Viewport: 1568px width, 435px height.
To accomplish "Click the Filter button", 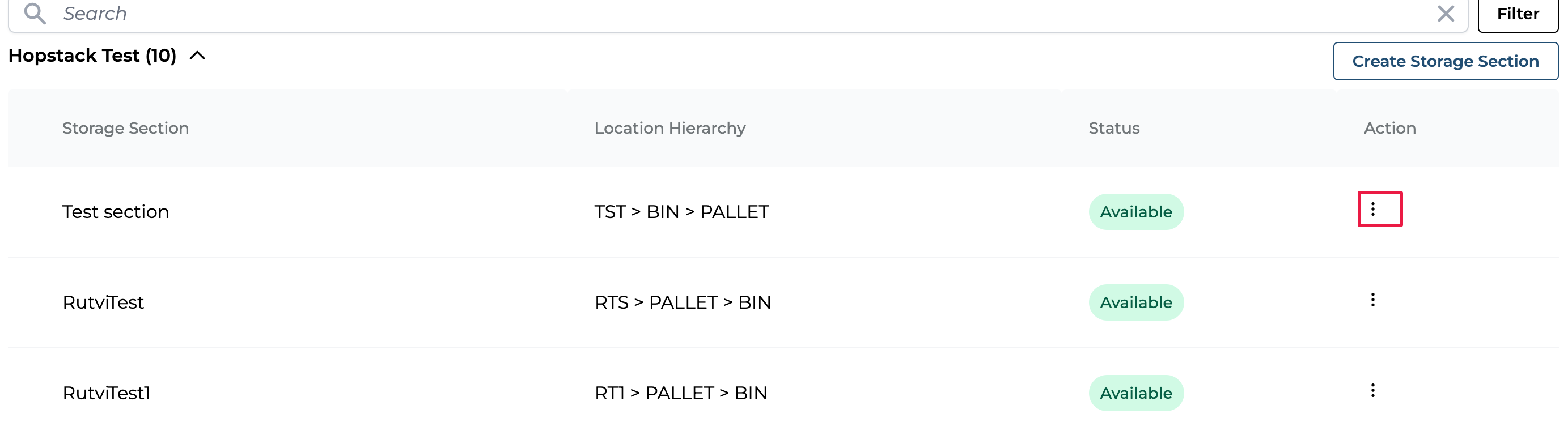I will [1518, 14].
